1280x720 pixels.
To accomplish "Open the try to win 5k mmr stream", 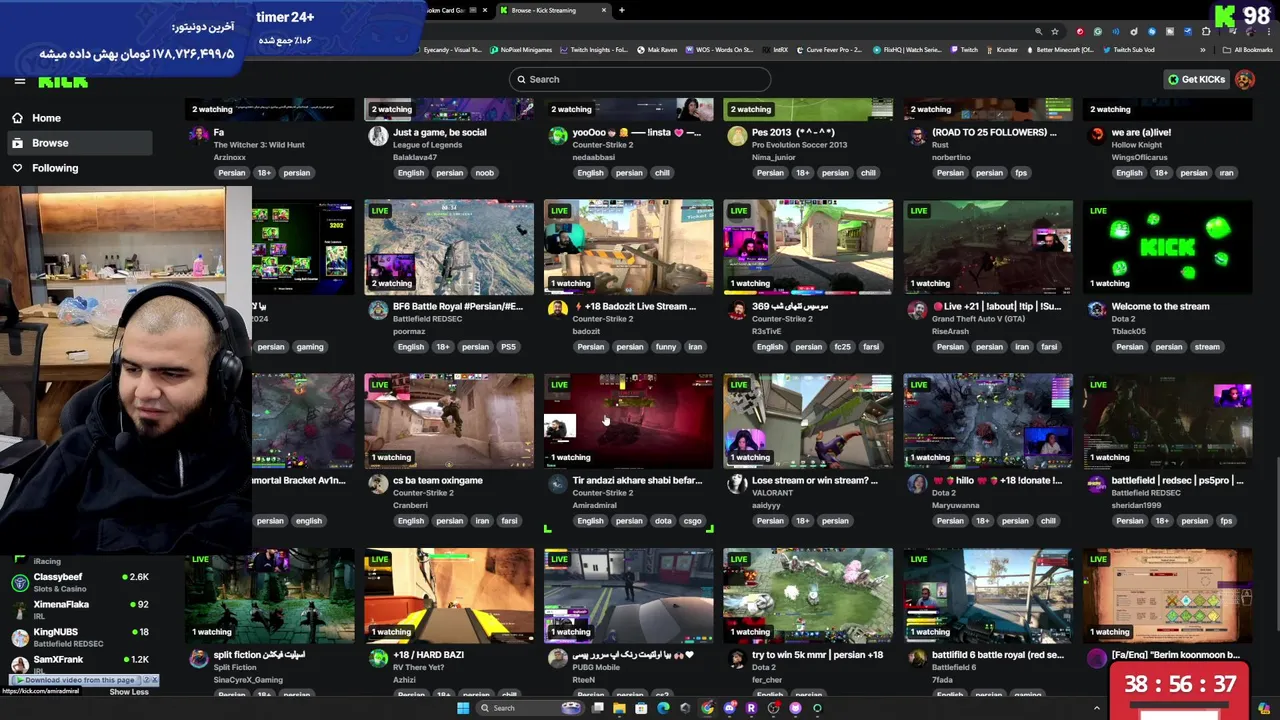I will click(808, 595).
